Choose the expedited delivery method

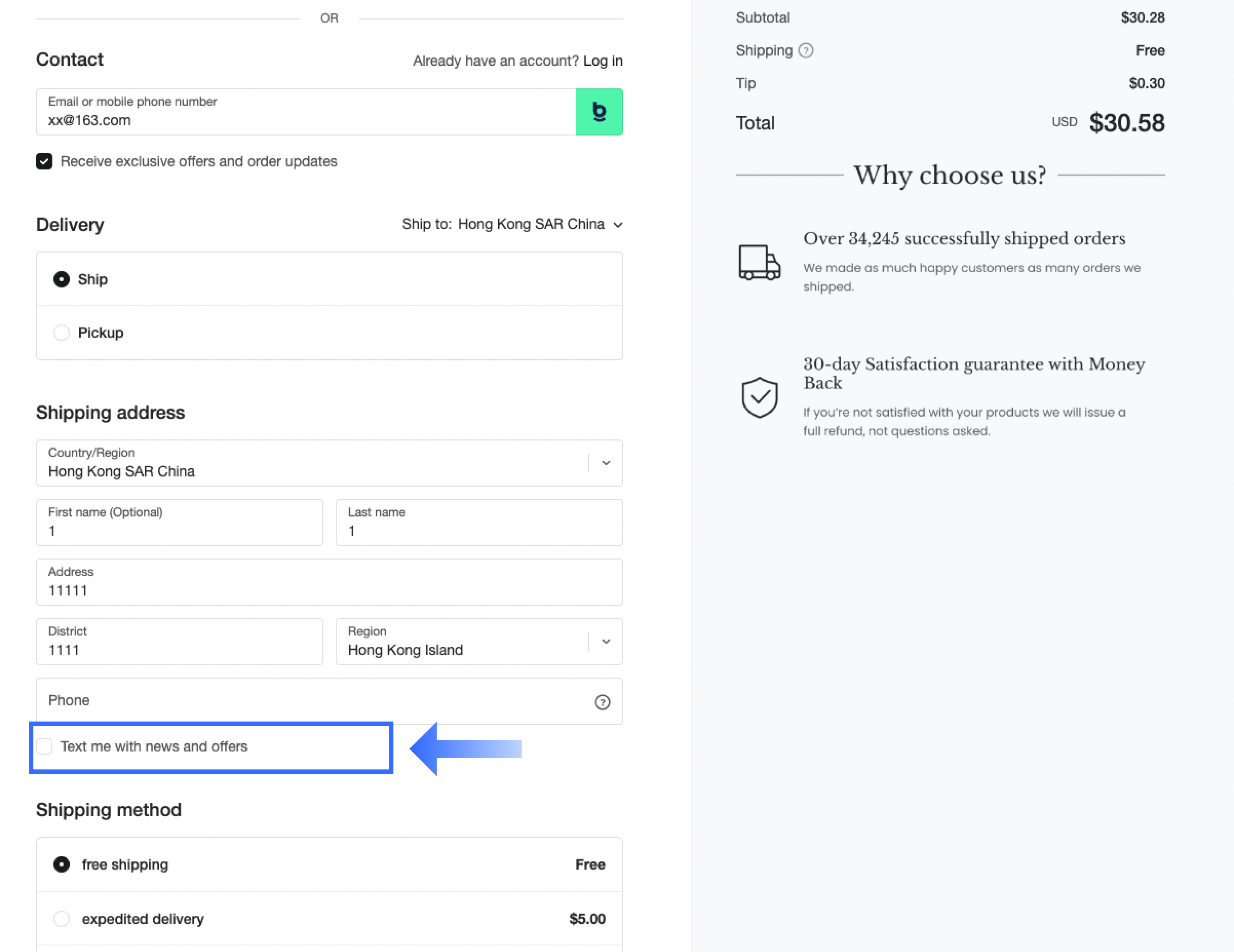click(x=62, y=919)
